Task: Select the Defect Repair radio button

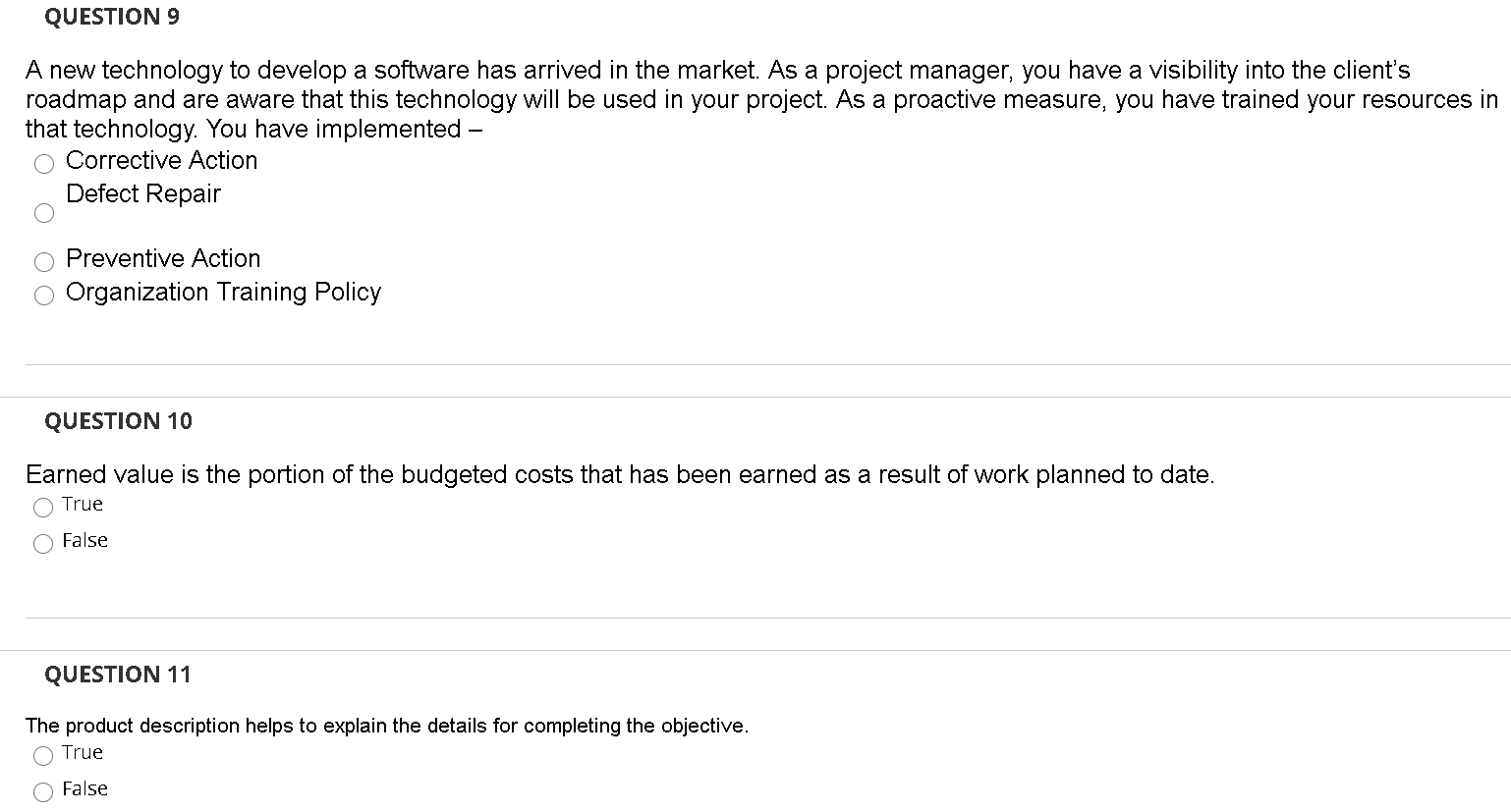Action: coord(43,212)
